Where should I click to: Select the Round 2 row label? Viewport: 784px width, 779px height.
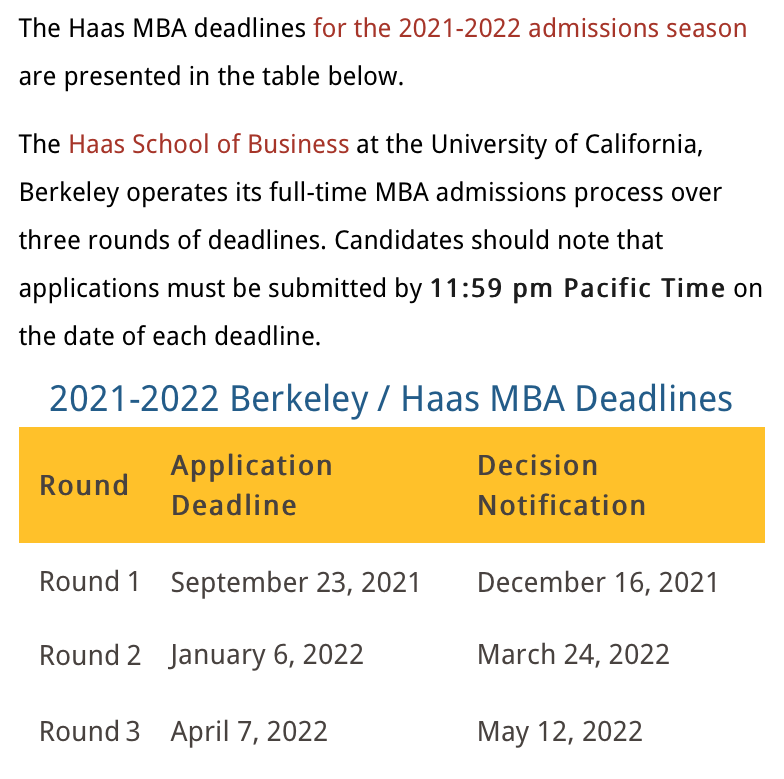click(90, 655)
